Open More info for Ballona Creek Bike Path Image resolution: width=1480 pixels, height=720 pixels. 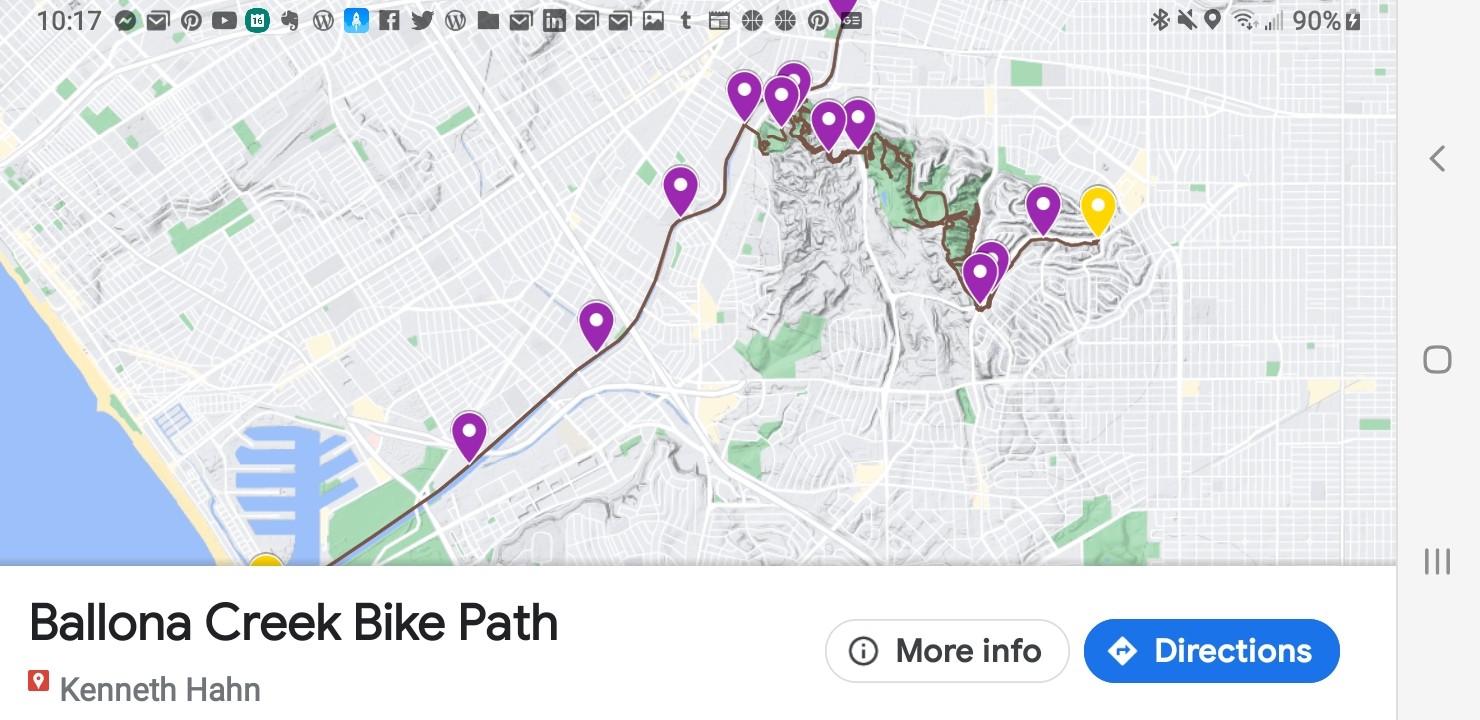[946, 651]
